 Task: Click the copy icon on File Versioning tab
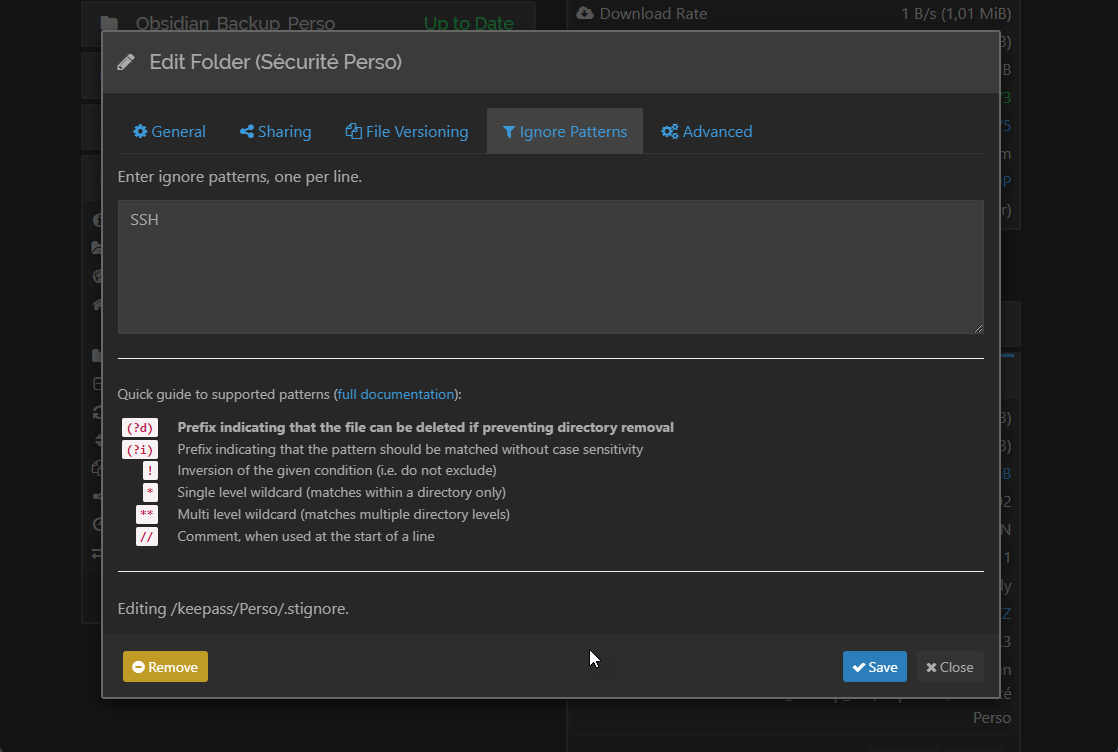353,132
